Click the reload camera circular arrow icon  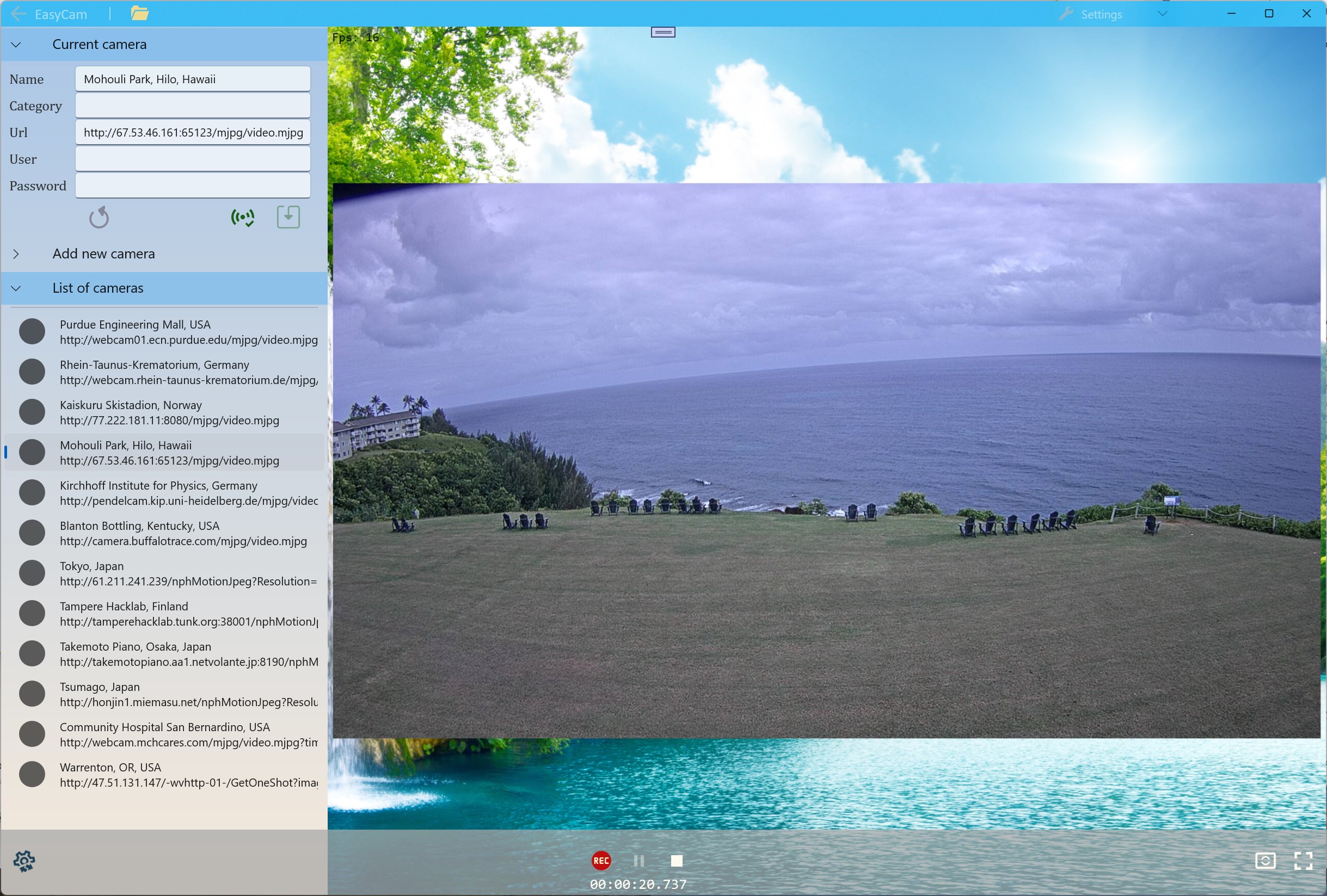pos(99,218)
